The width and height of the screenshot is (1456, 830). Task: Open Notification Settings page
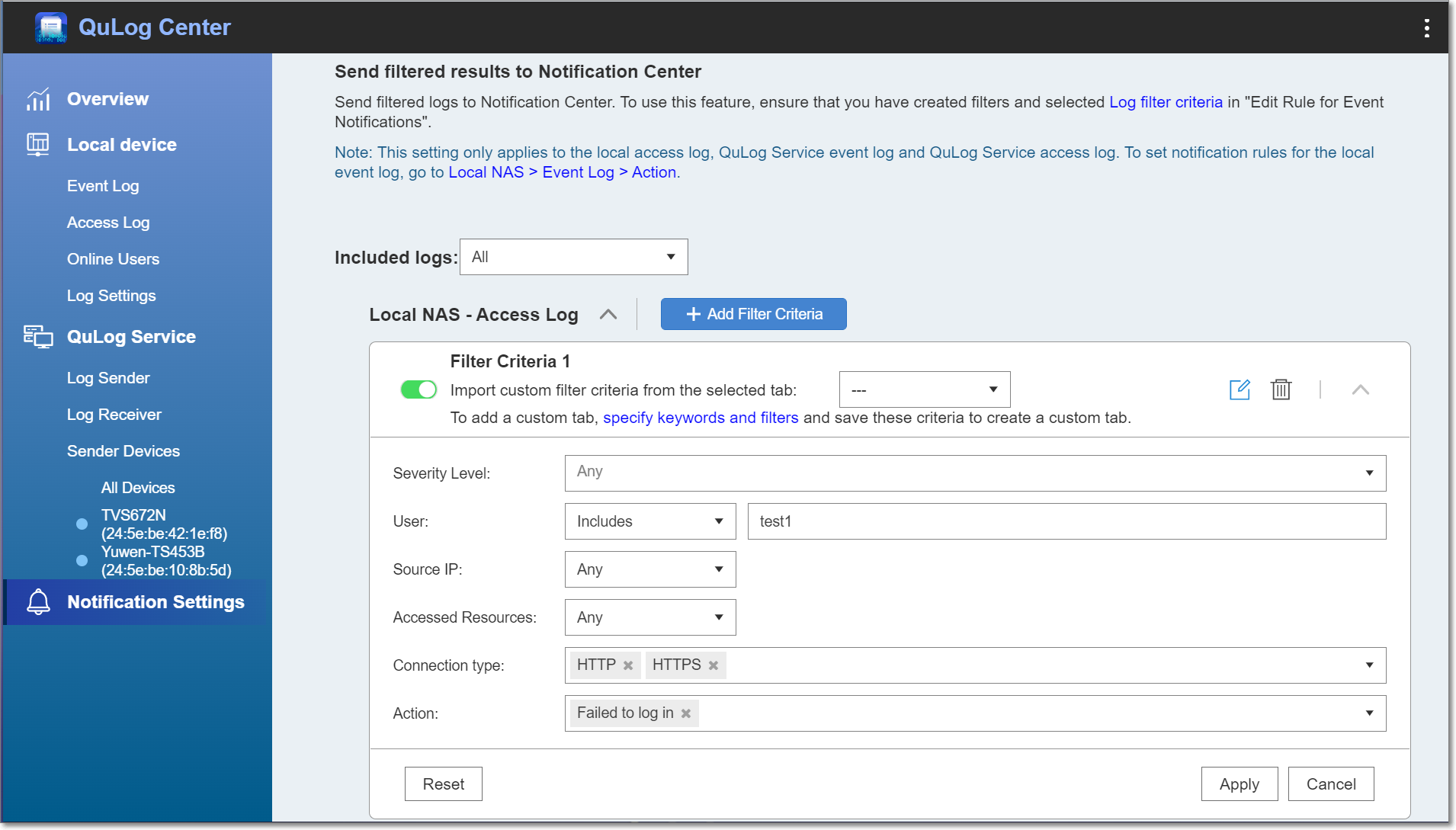(156, 602)
